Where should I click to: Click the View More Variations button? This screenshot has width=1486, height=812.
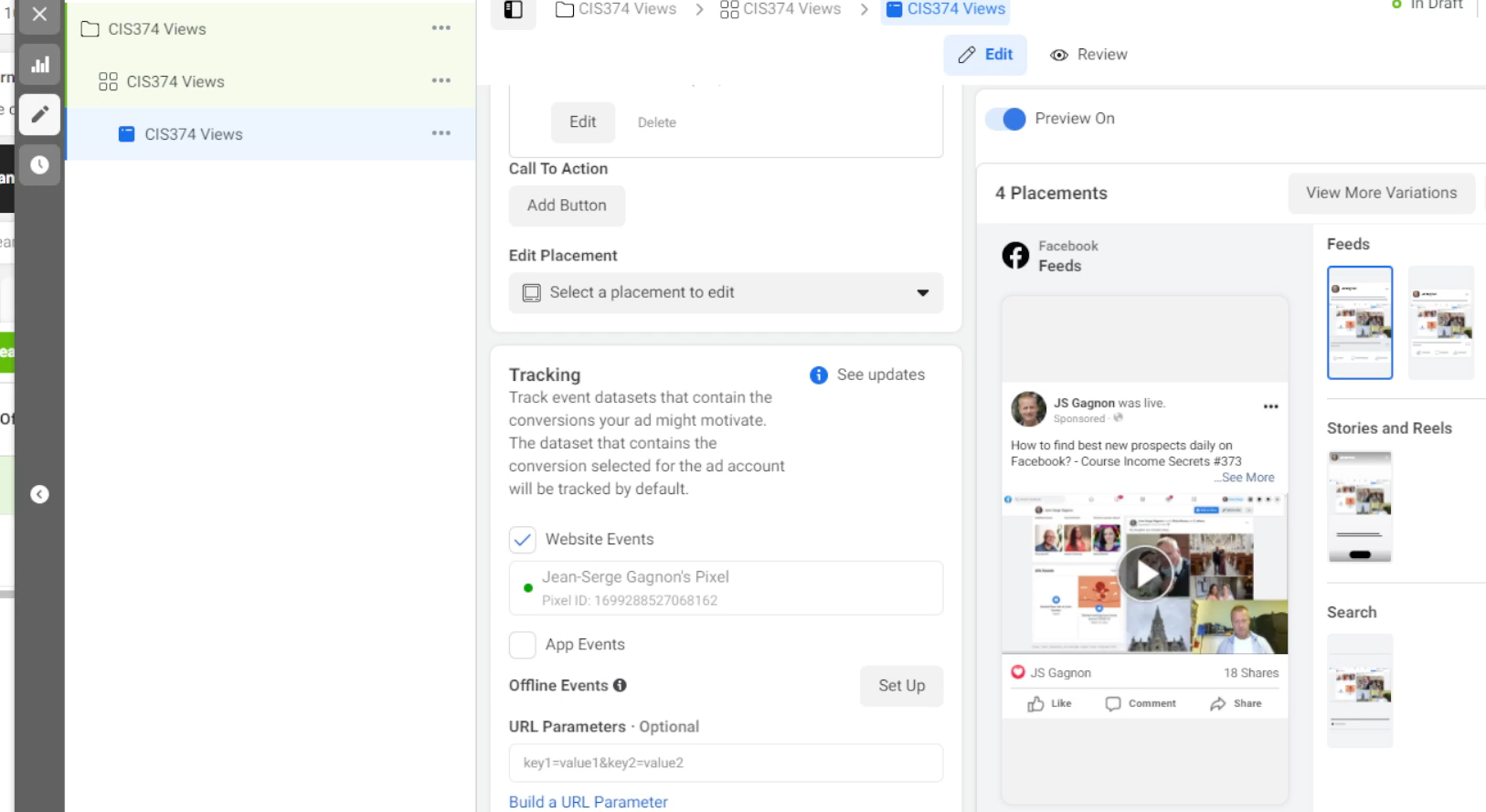1382,194
